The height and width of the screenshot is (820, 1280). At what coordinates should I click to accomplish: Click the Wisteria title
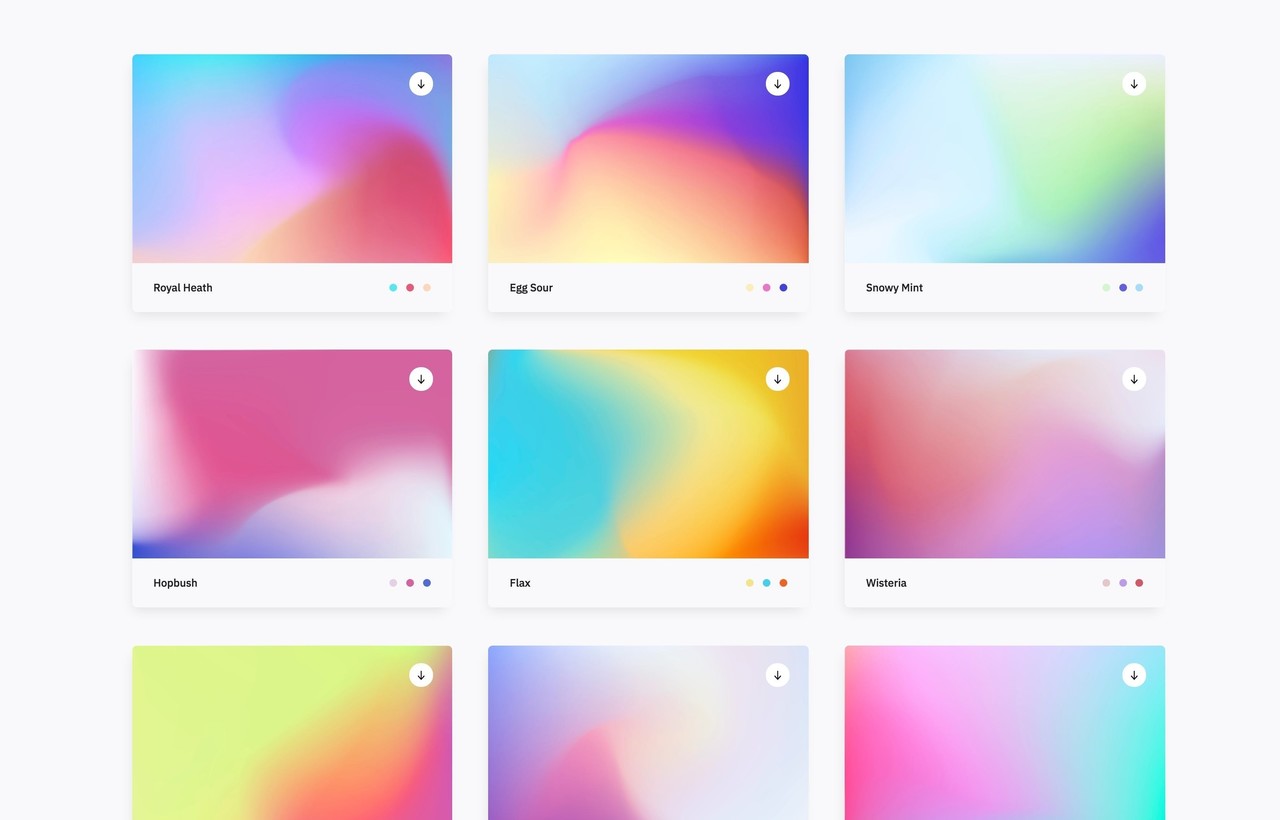click(x=886, y=583)
